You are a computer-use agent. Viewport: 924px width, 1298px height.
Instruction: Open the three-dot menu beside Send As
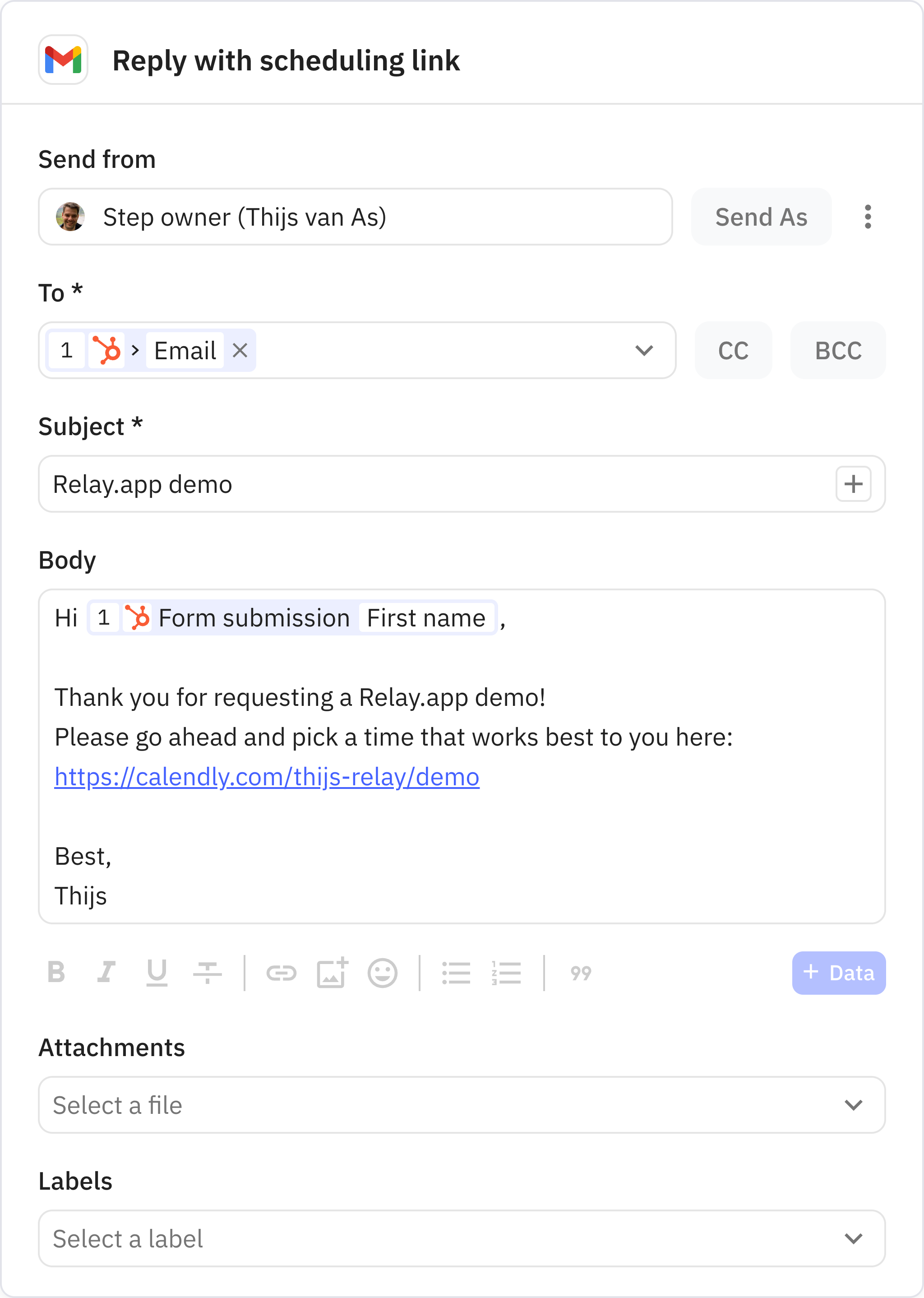[x=867, y=217]
